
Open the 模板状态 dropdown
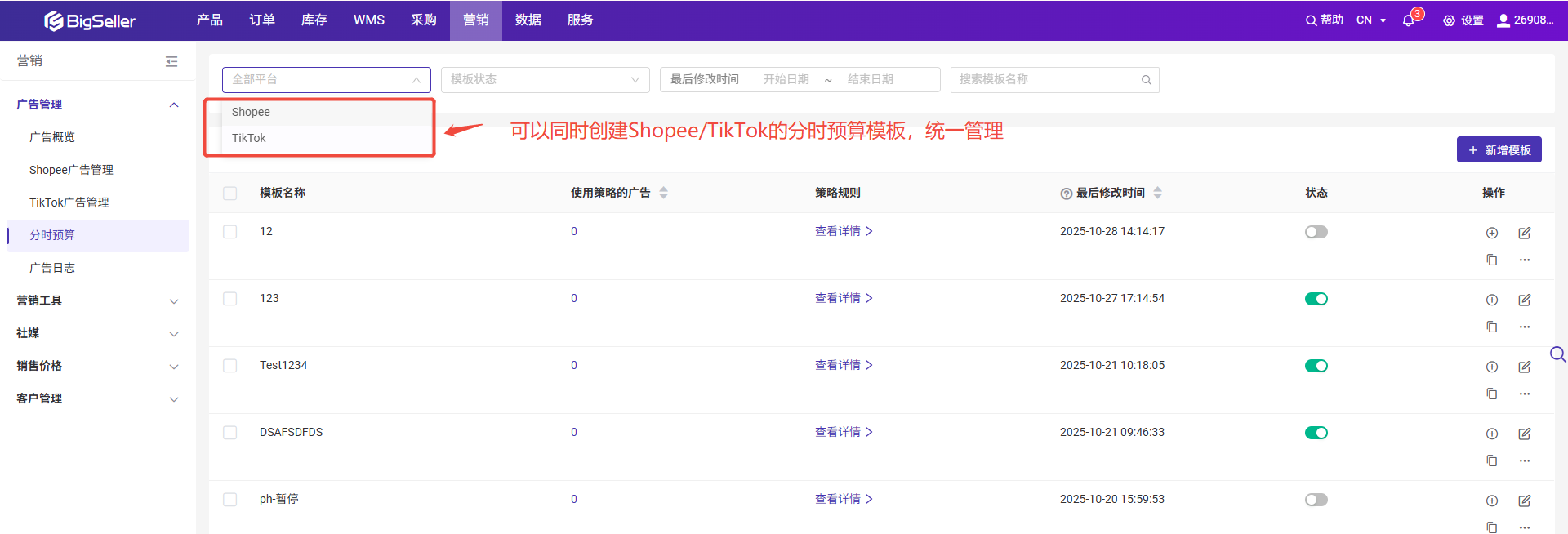(x=545, y=80)
